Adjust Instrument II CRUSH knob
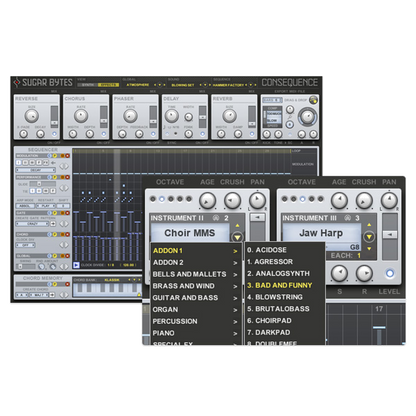Screen dimensions: 416x416 (x=232, y=201)
